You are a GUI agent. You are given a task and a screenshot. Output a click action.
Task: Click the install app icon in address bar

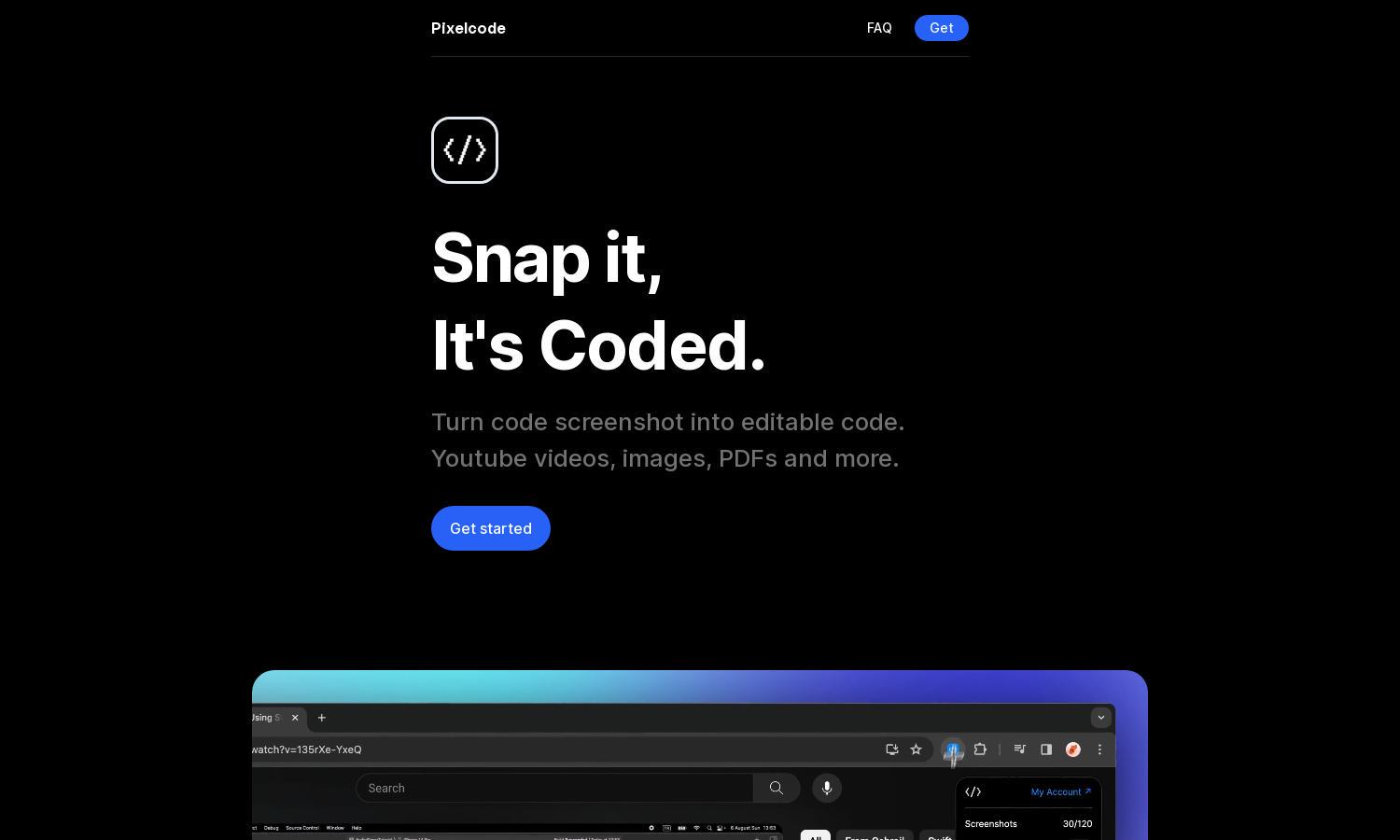coord(892,749)
